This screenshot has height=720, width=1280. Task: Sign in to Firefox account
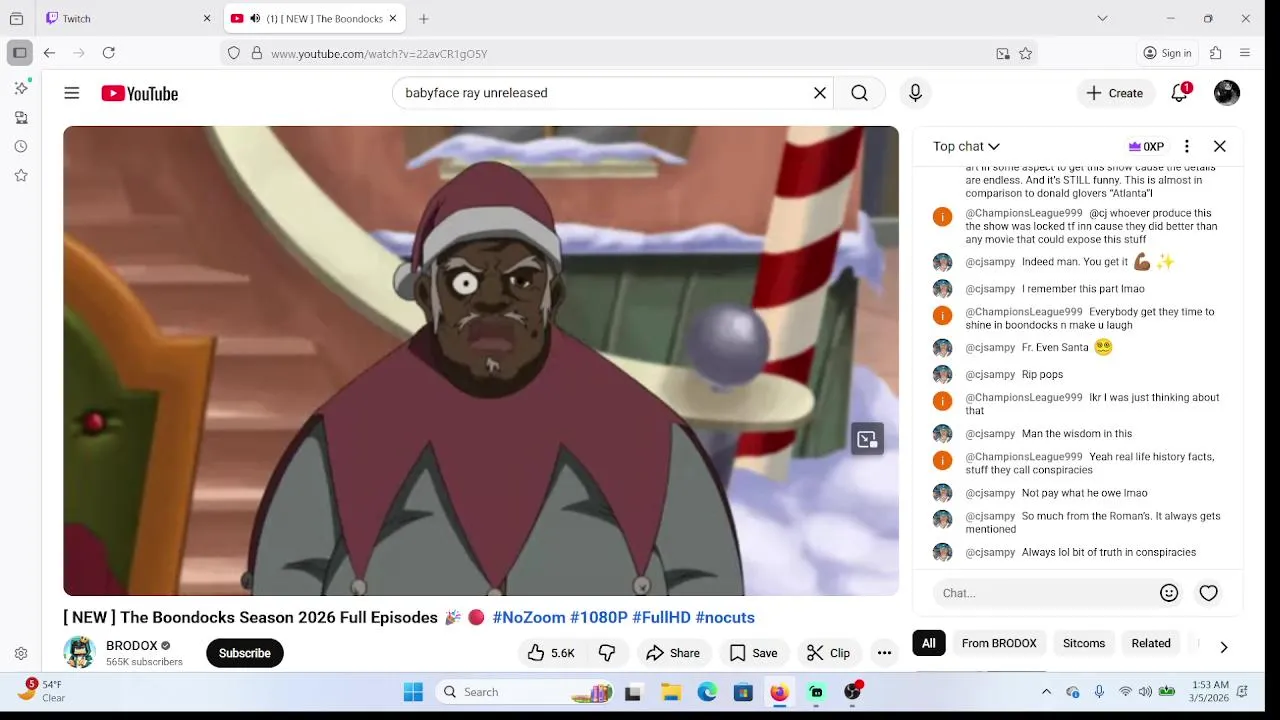point(1167,53)
